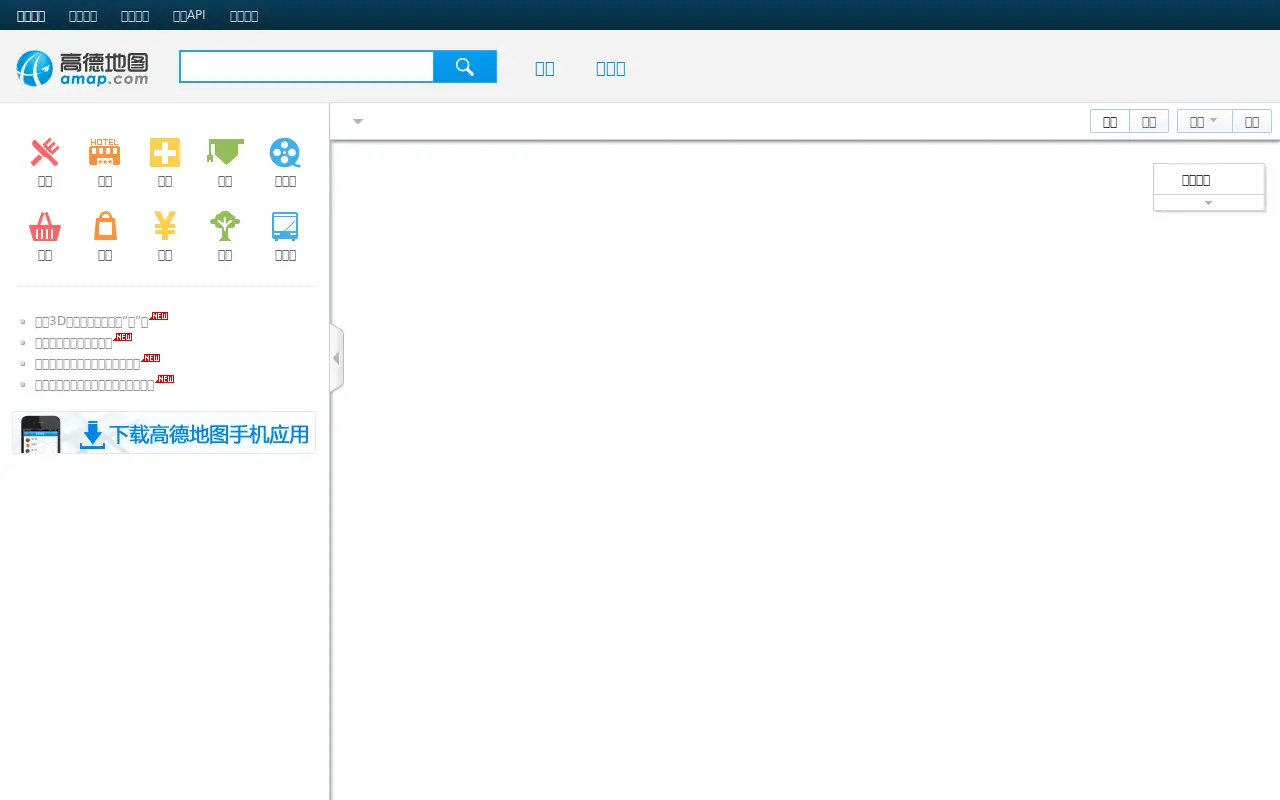Focus the map search input field
This screenshot has height=800, width=1280.
tap(306, 67)
